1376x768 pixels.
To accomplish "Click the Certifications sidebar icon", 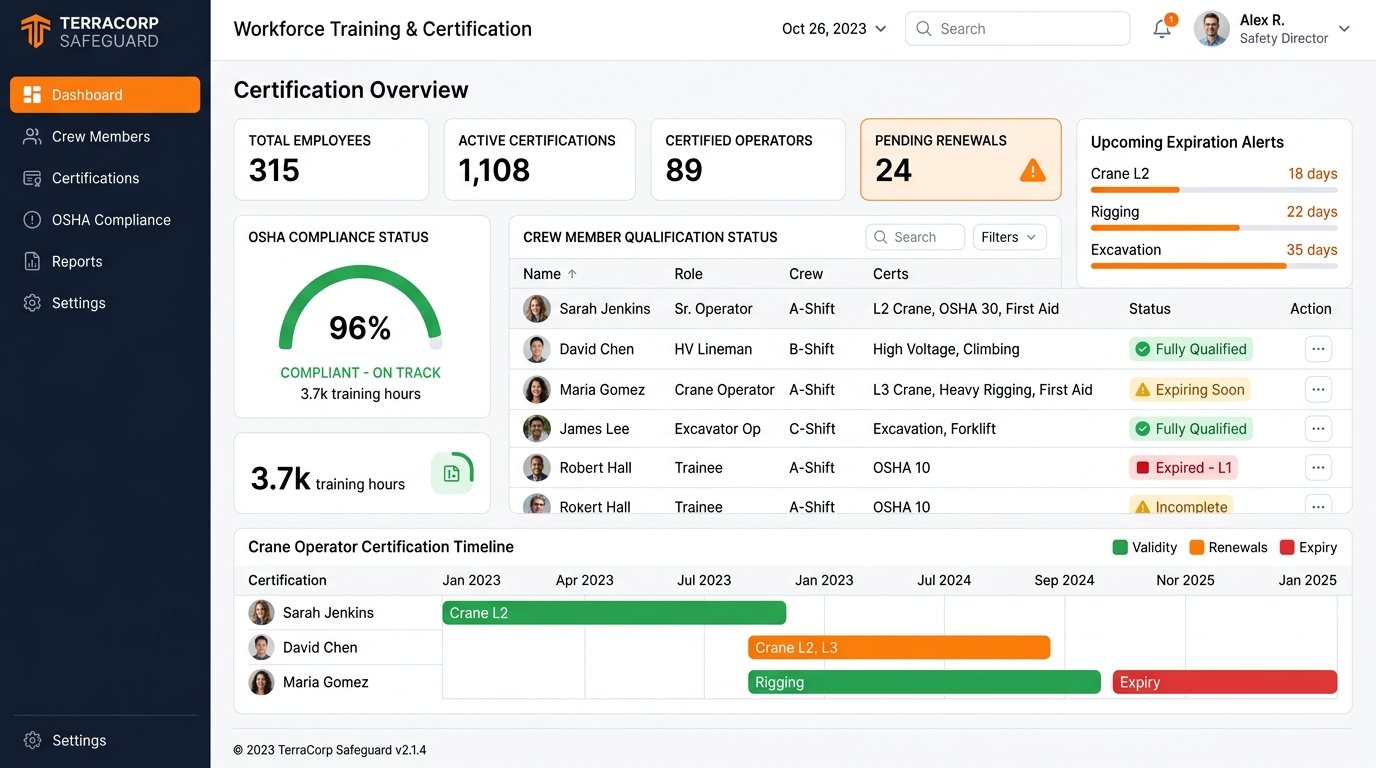I will click(x=32, y=178).
